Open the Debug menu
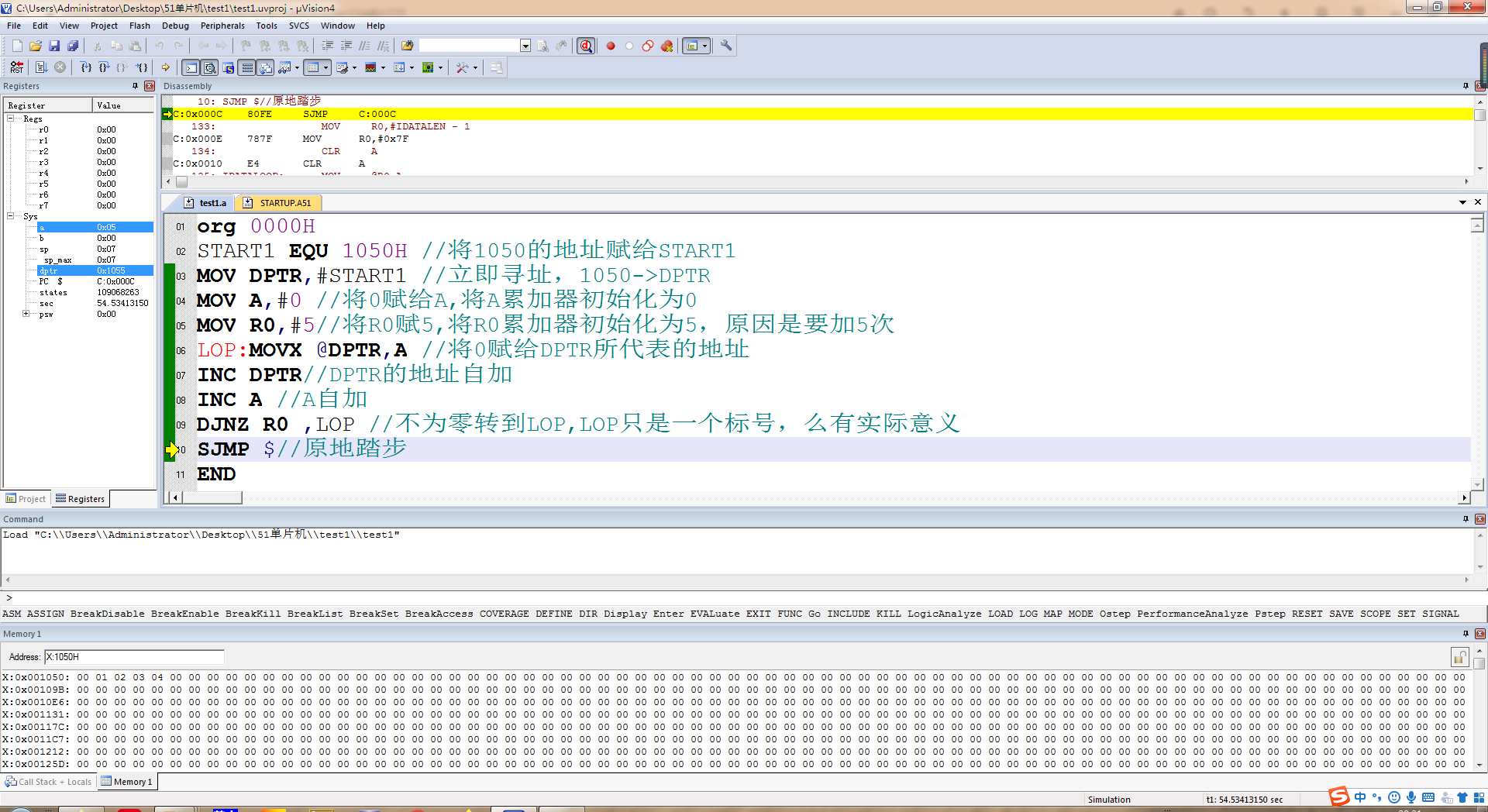Viewport: 1488px width, 812px height. click(x=175, y=26)
